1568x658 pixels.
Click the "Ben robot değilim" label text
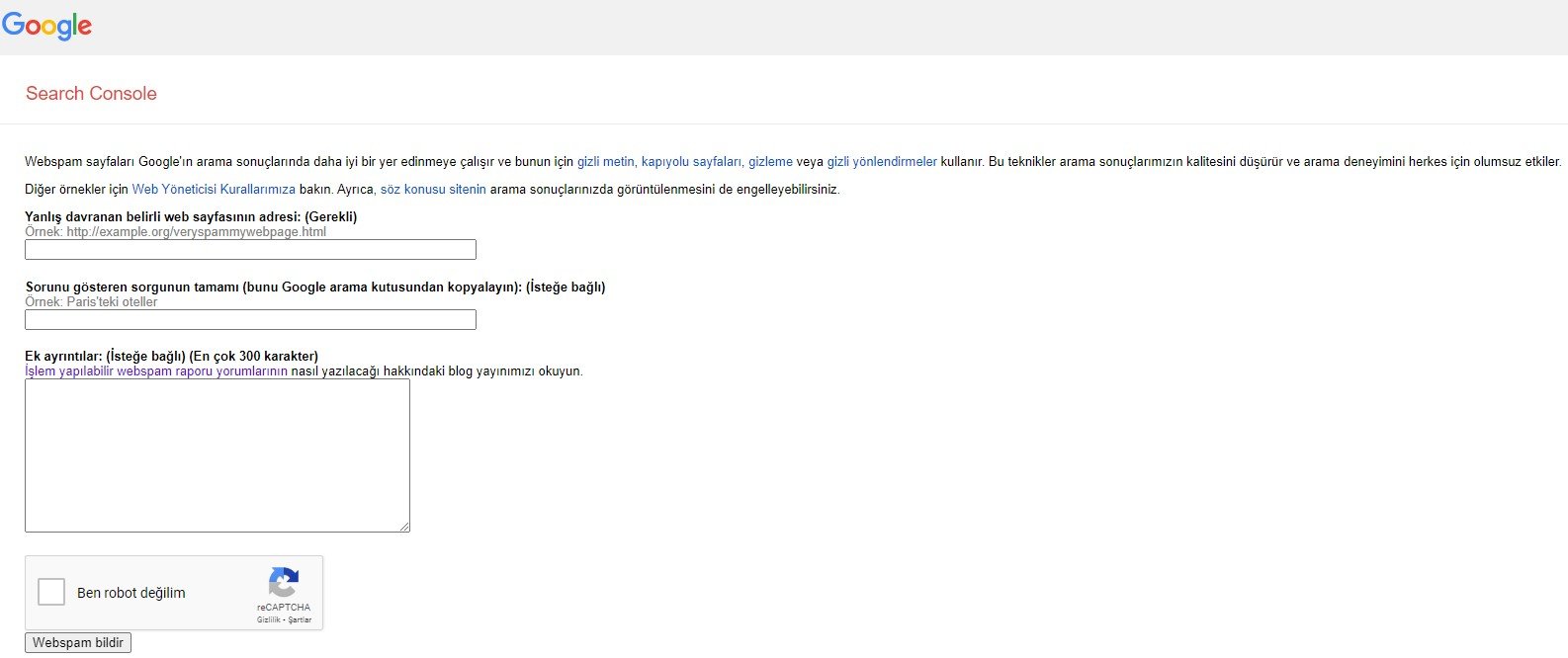(131, 593)
